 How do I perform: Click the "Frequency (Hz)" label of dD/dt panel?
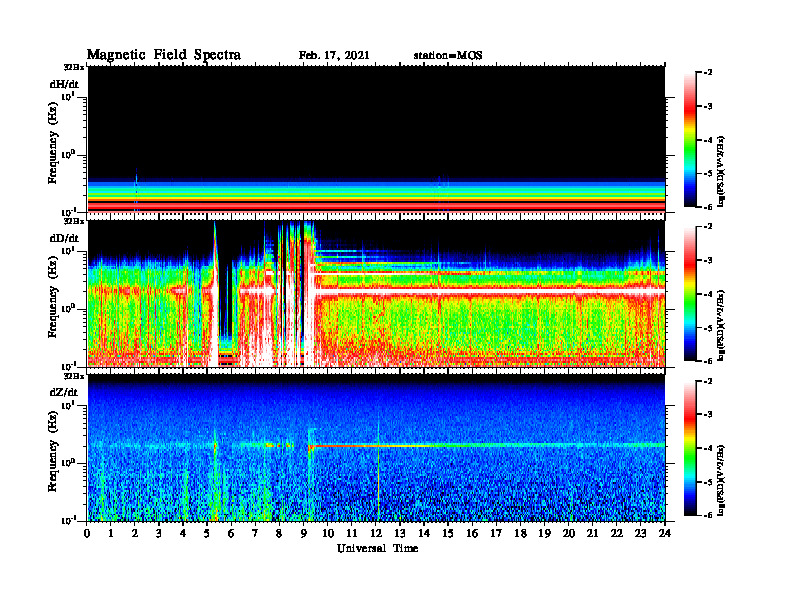53,297
